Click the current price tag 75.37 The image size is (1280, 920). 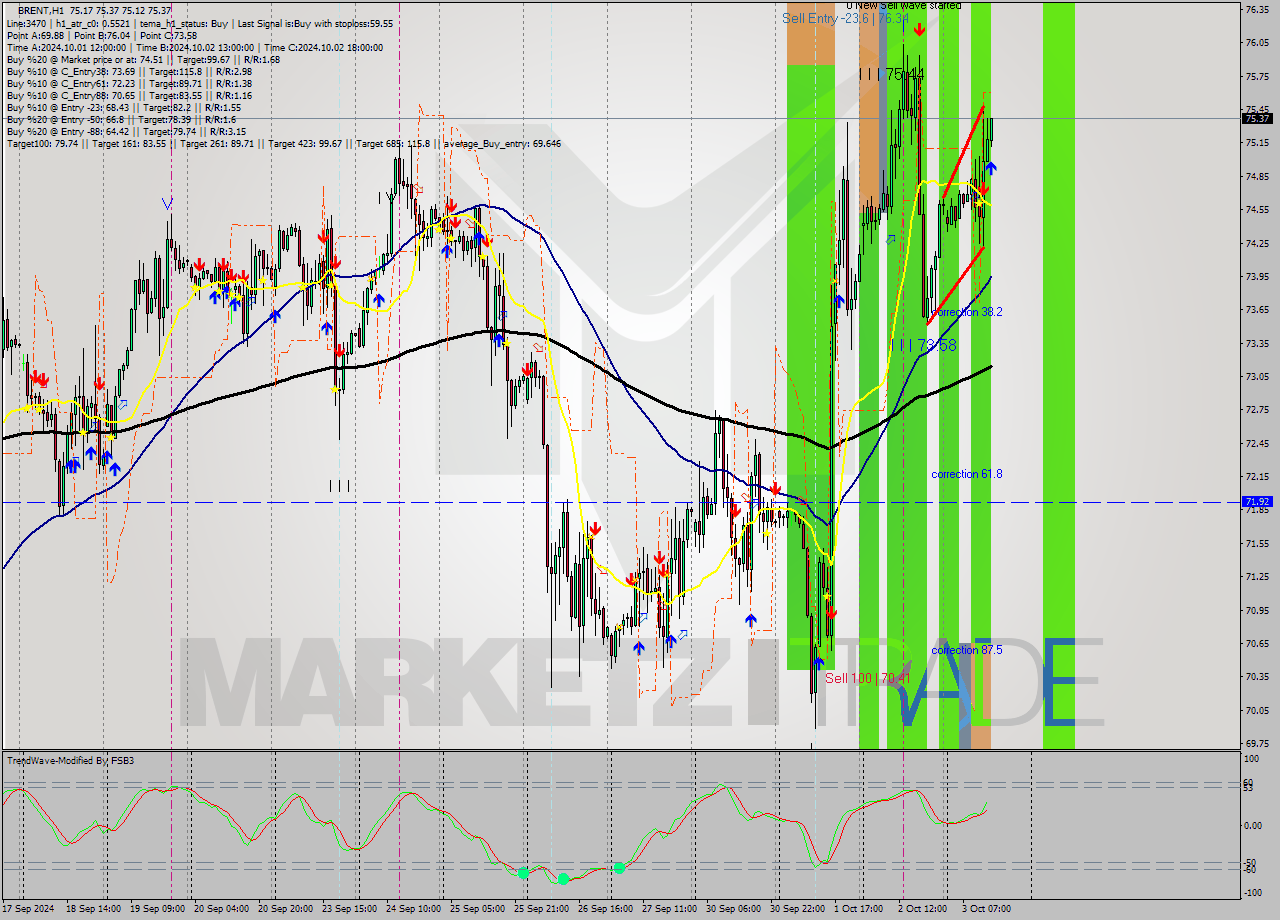(x=1256, y=118)
